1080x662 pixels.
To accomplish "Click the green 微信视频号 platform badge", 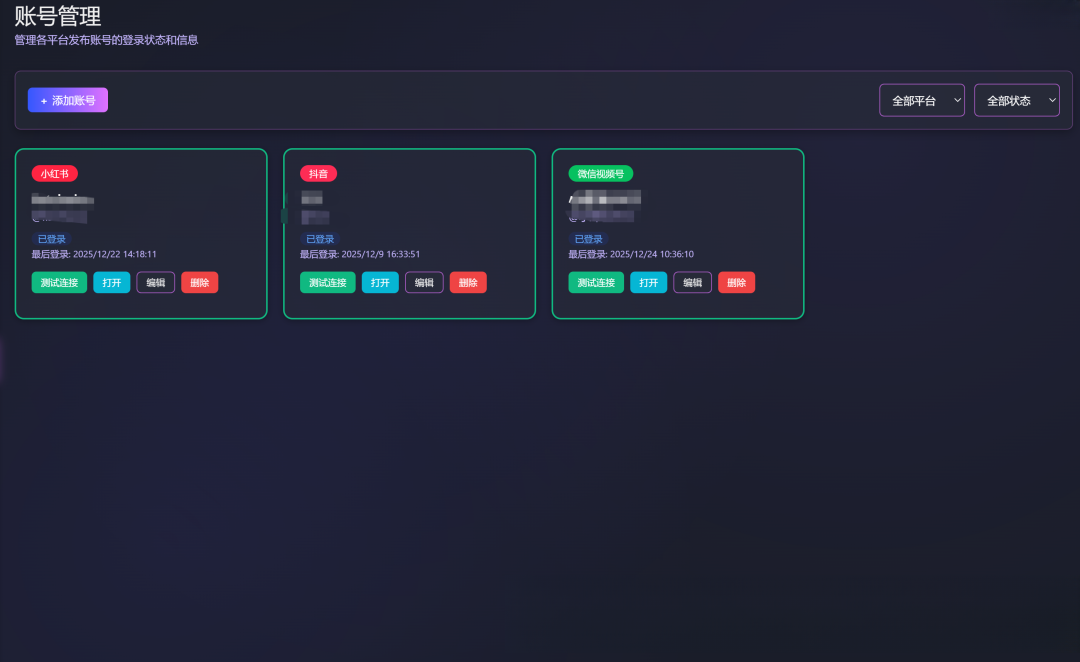I will [x=600, y=174].
